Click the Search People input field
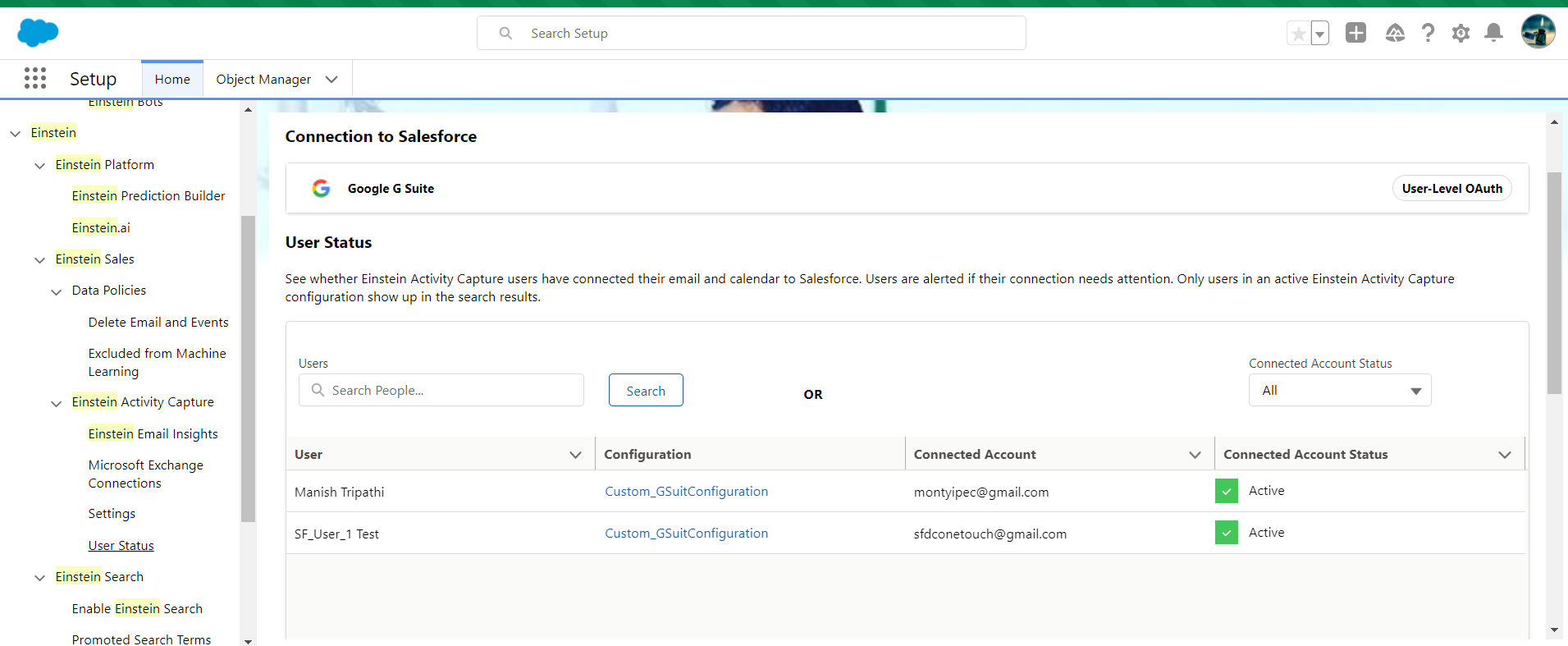 click(x=451, y=391)
